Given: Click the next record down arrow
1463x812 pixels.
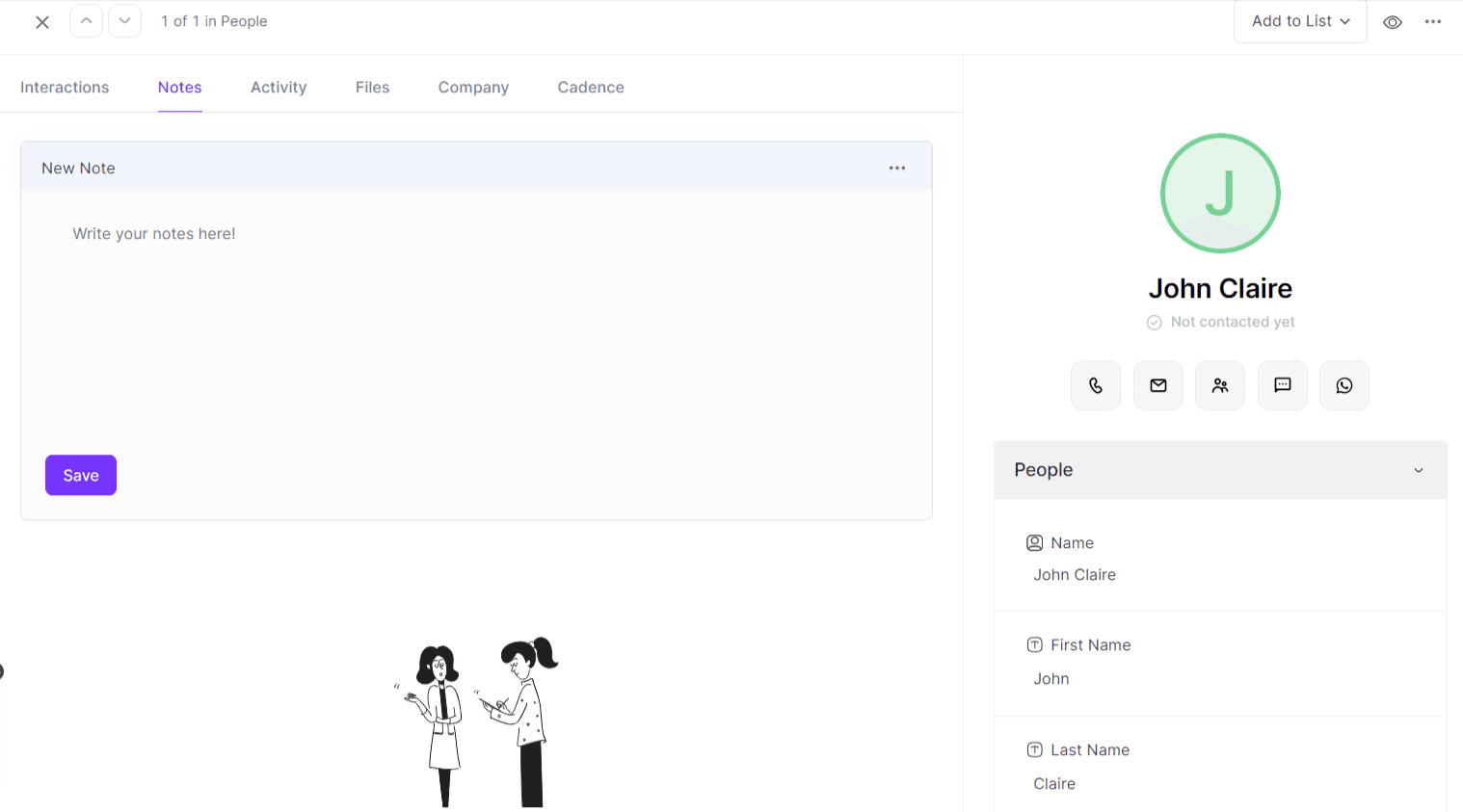Looking at the screenshot, I should pyautogui.click(x=124, y=20).
